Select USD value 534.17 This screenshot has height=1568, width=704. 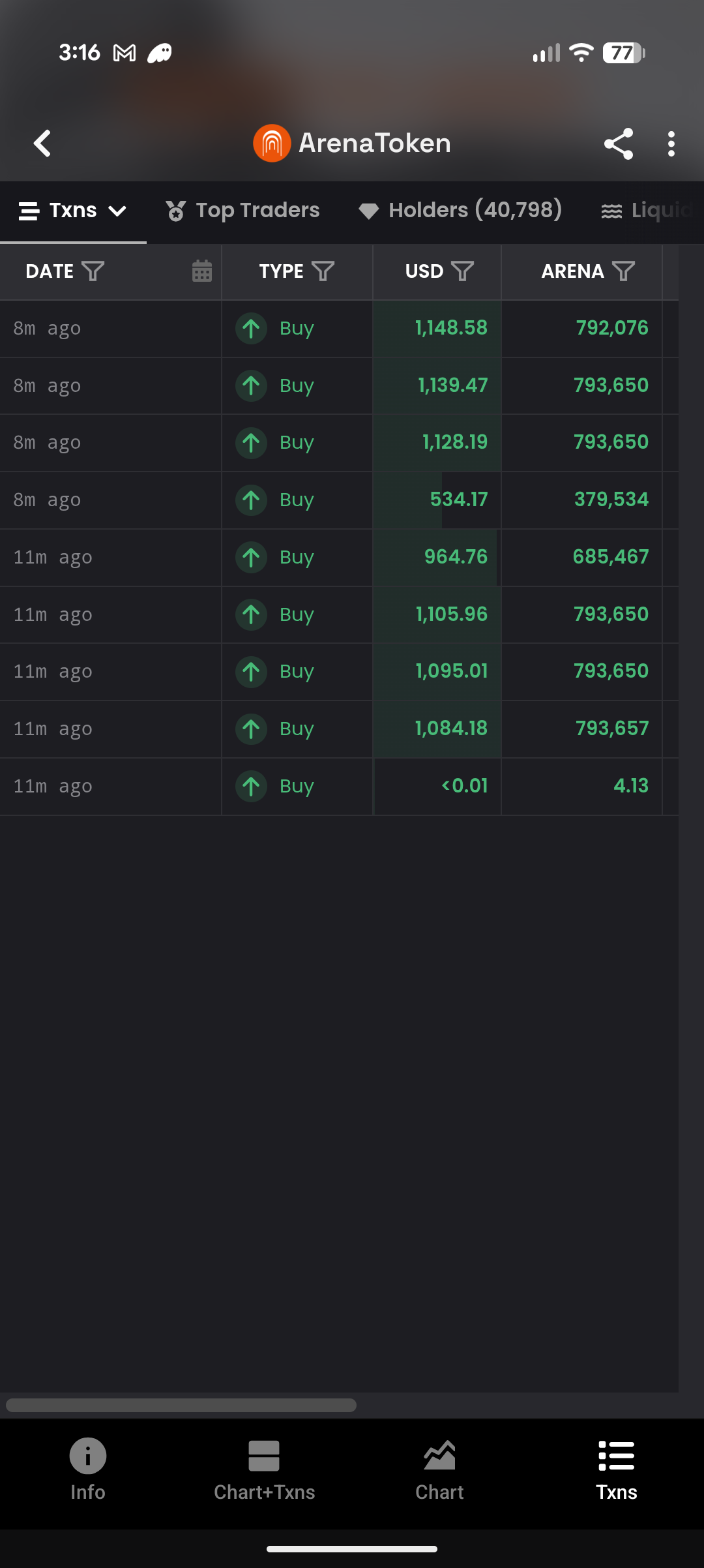(459, 500)
